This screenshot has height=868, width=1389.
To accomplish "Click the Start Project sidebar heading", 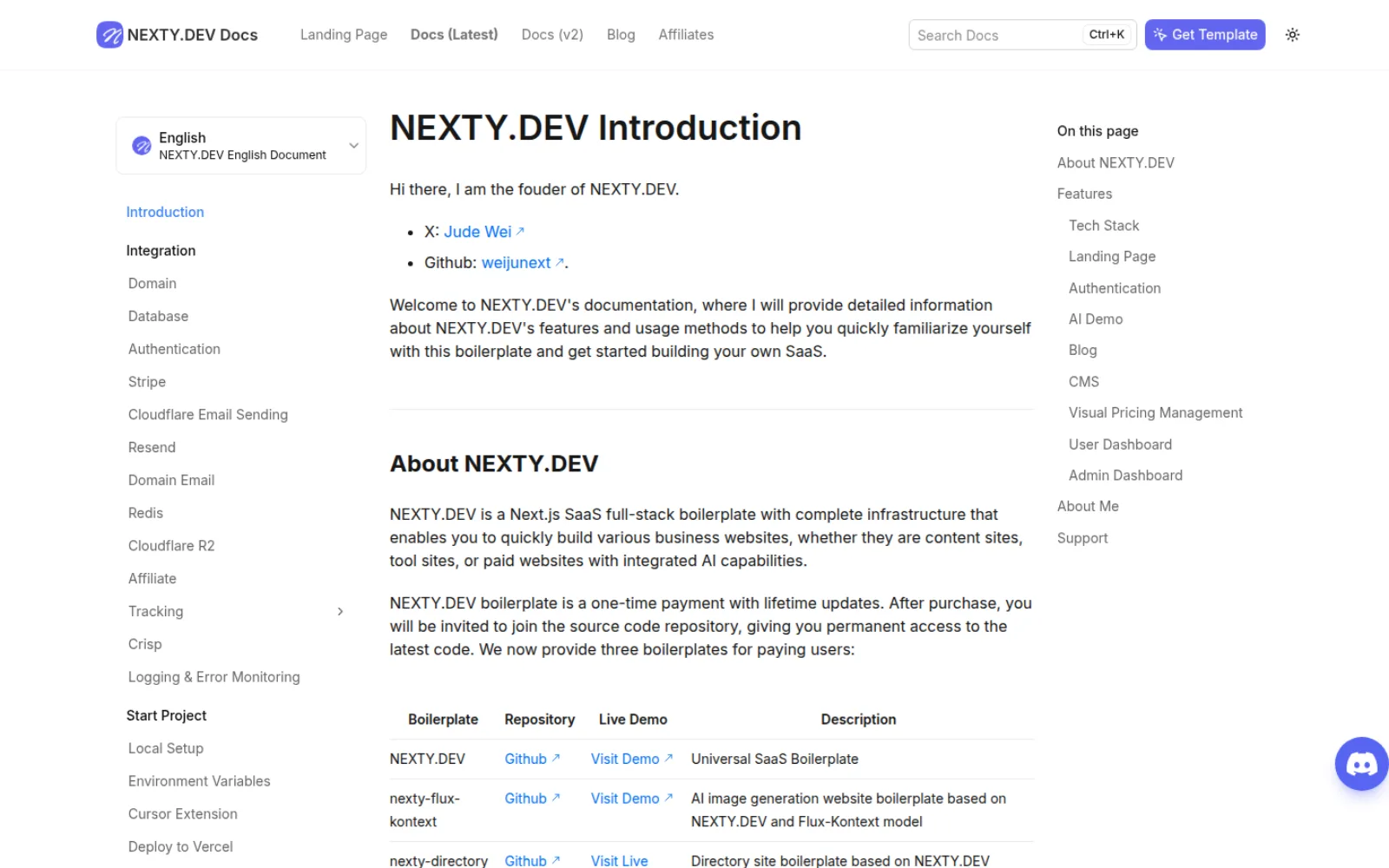I will [166, 716].
